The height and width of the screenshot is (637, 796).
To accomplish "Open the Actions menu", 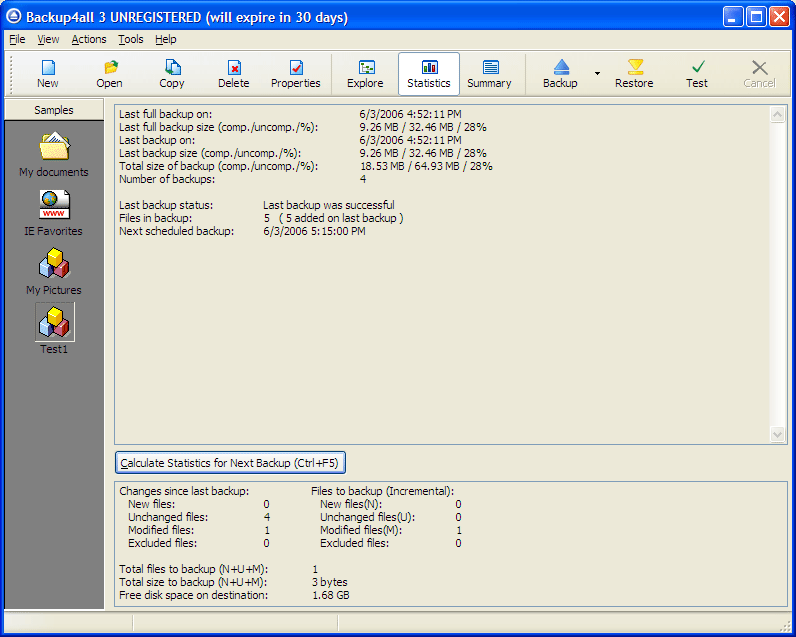I will coord(89,39).
